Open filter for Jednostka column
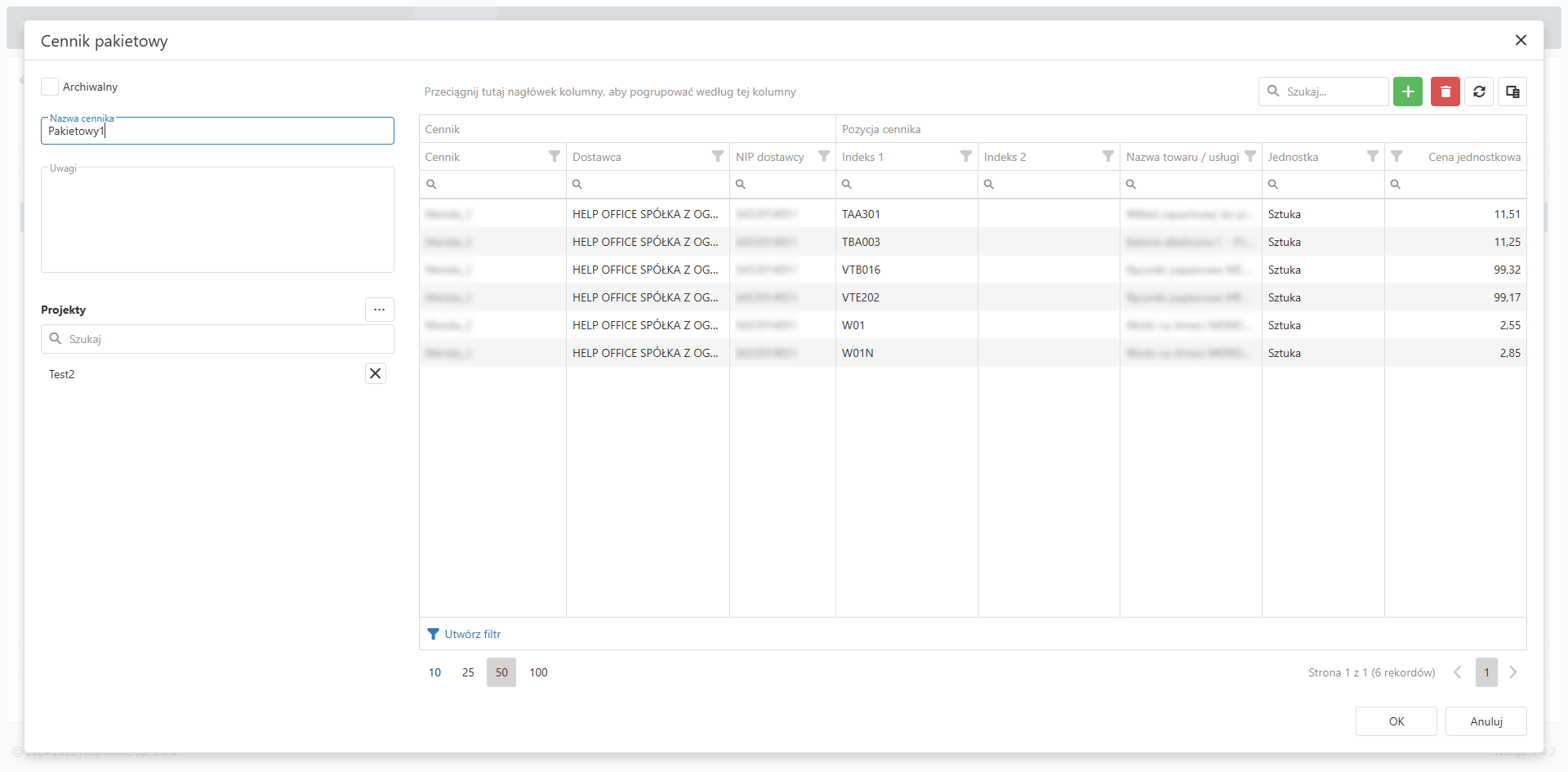1568x772 pixels. click(x=1372, y=156)
